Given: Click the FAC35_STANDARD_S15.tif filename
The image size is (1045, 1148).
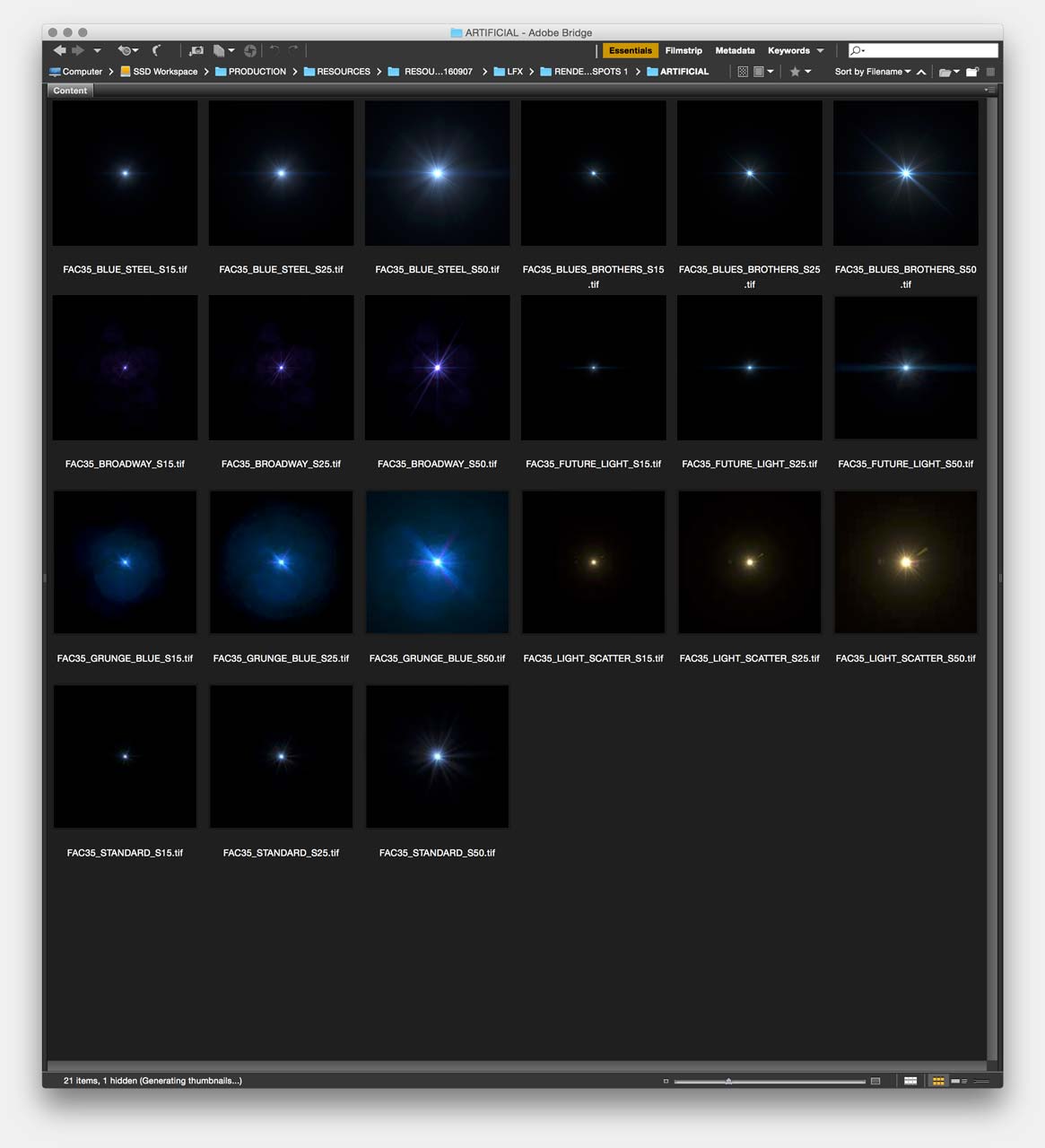Looking at the screenshot, I should [x=125, y=853].
